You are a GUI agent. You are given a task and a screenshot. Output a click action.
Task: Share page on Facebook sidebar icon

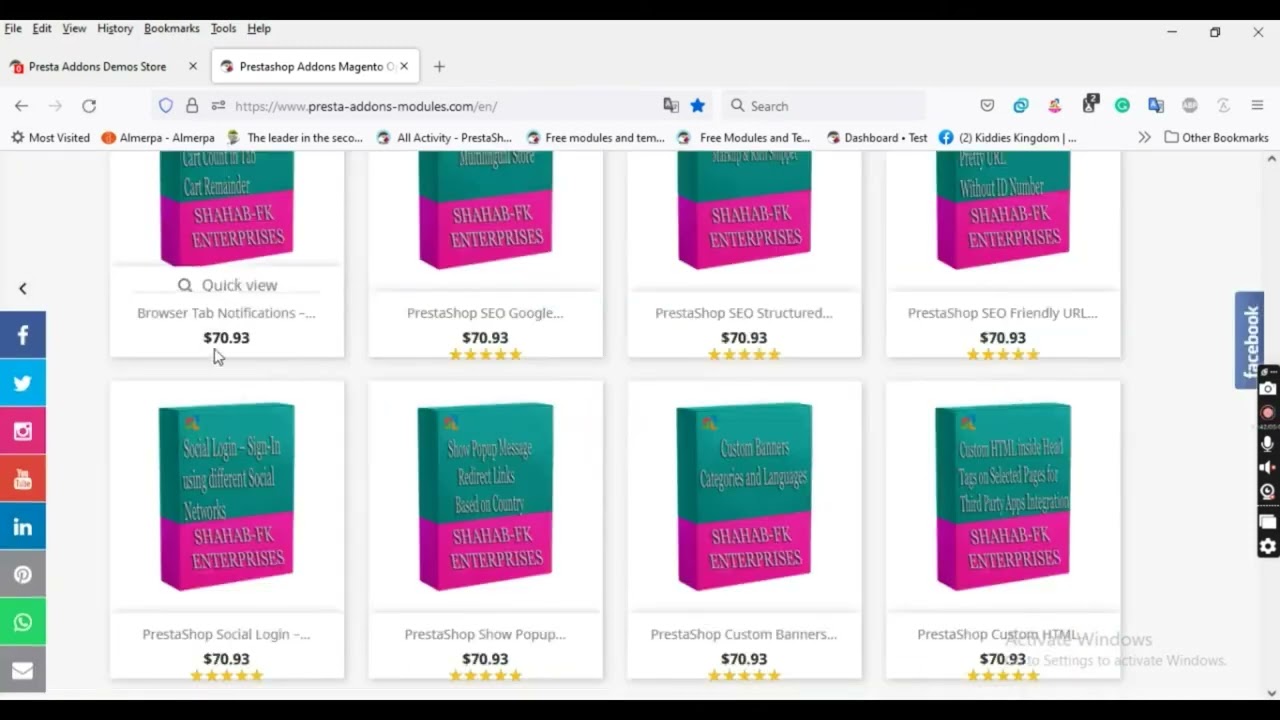pyautogui.click(x=23, y=335)
